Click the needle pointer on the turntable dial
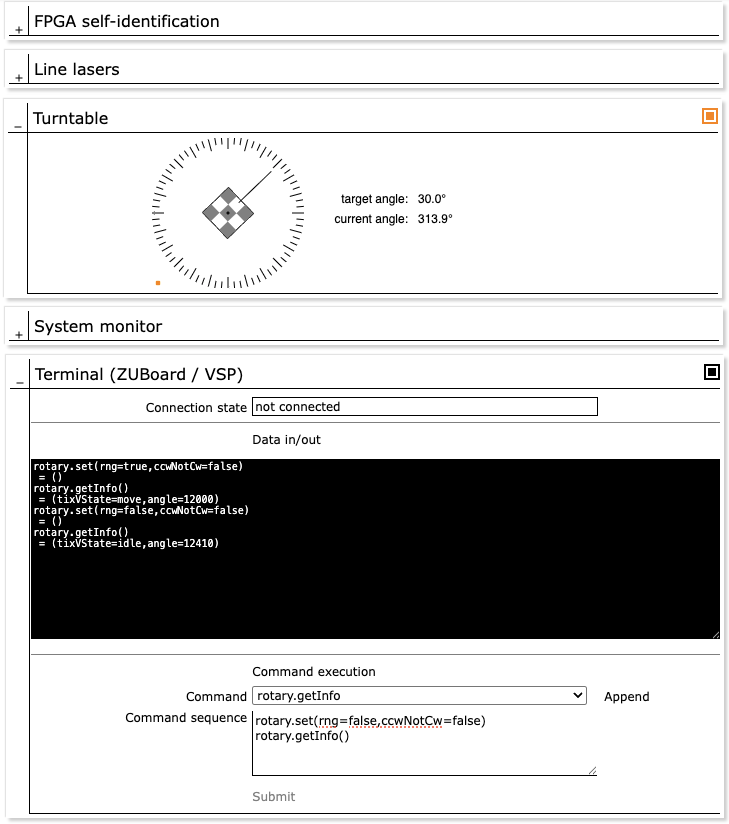The height and width of the screenshot is (824, 729). [x=253, y=189]
